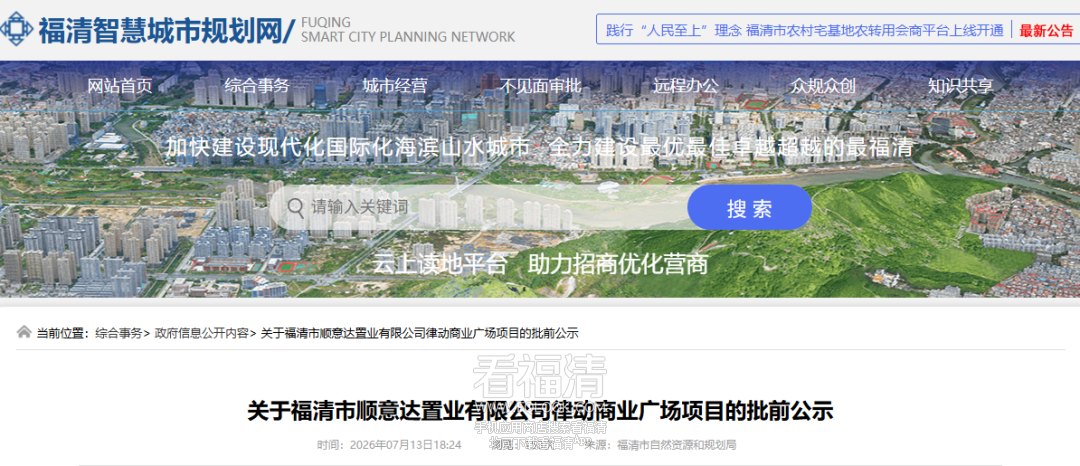The image size is (1080, 466).
Task: Click the timestamp 2026年07月13日18:24
Action: click(x=408, y=445)
